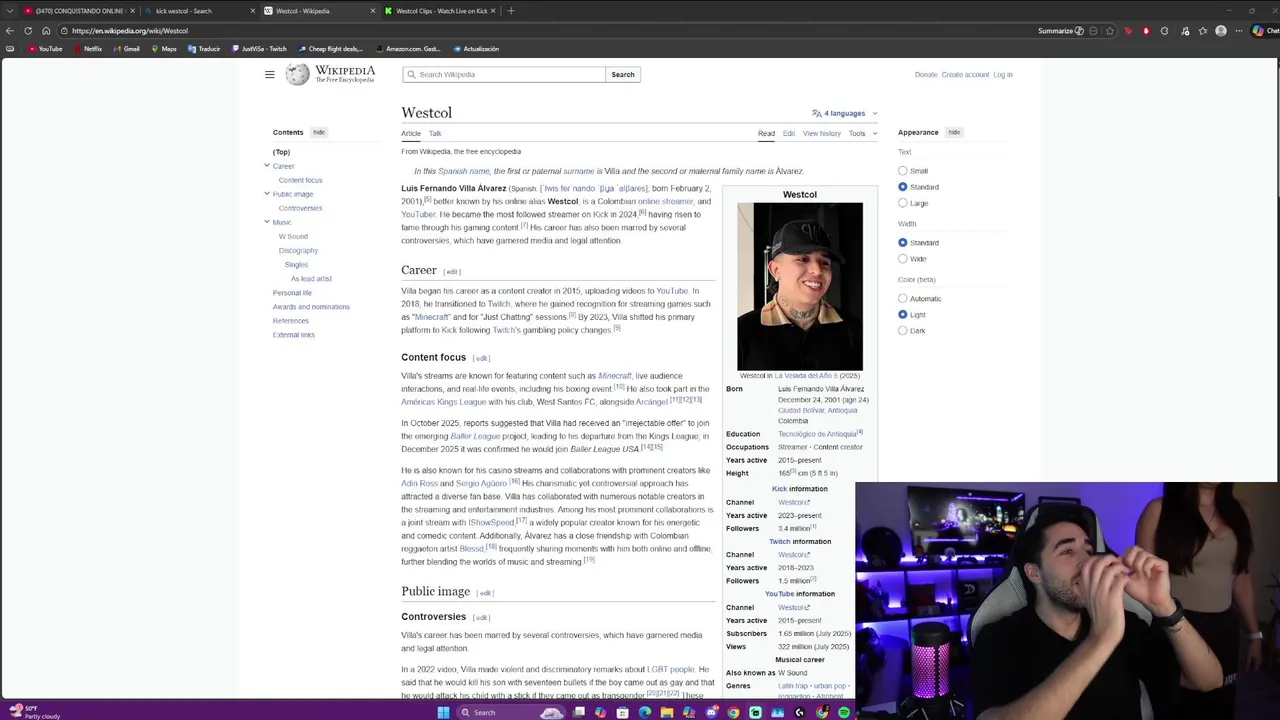Jump to Discography in the contents
The height and width of the screenshot is (720, 1280).
tap(298, 250)
